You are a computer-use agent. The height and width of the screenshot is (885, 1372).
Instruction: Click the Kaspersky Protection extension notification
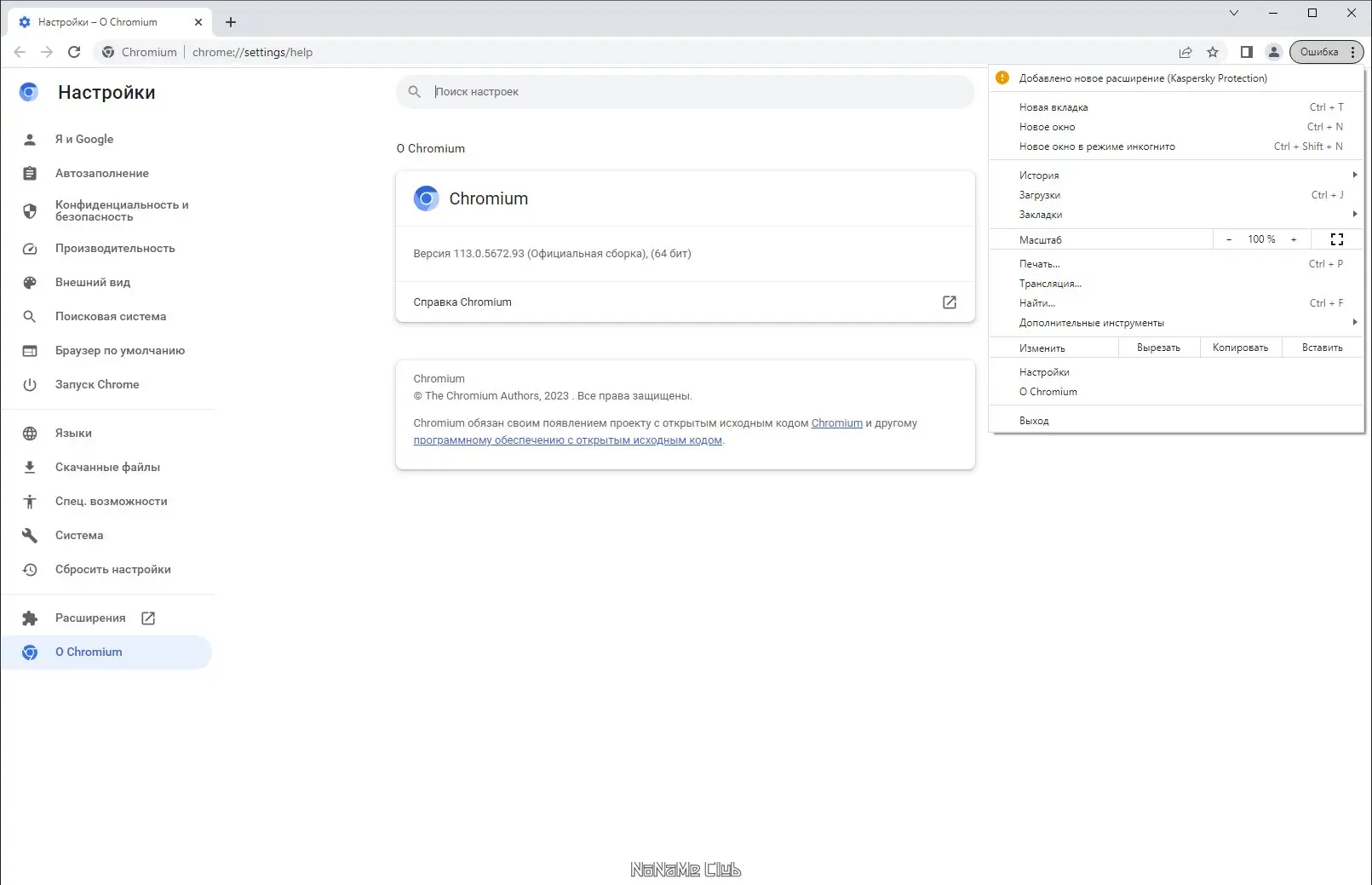tap(1176, 78)
